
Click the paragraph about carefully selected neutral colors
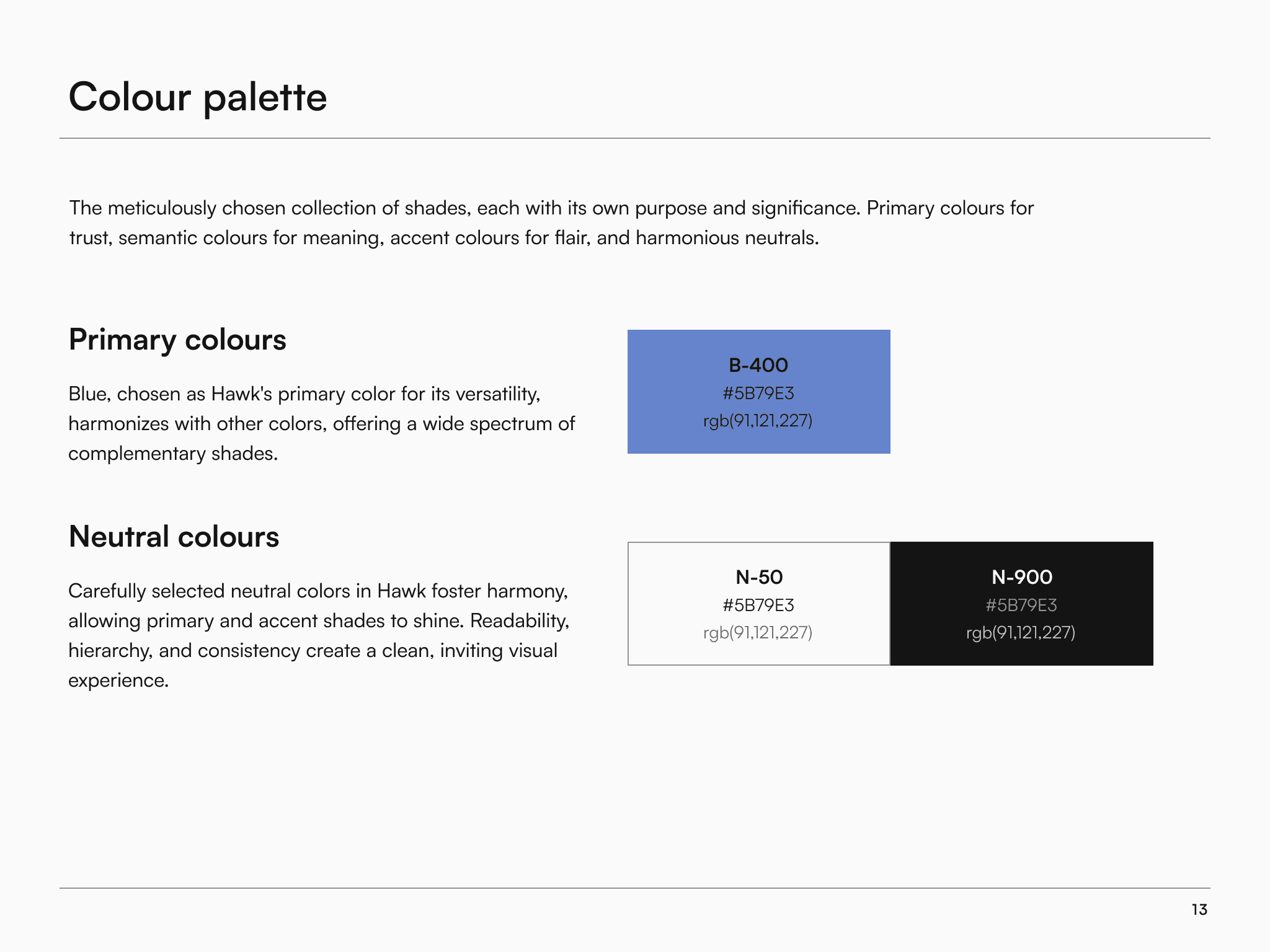319,635
